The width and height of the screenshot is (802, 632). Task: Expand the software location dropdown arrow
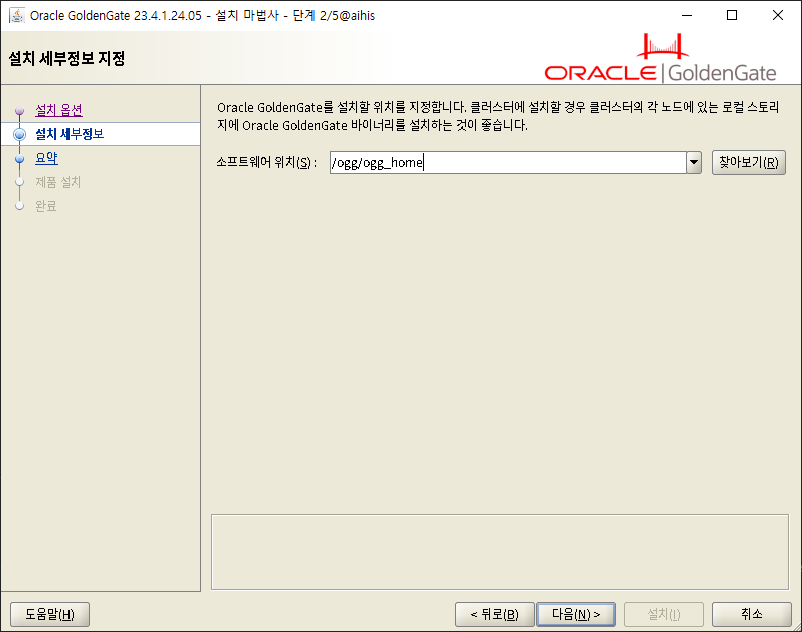tap(694, 163)
